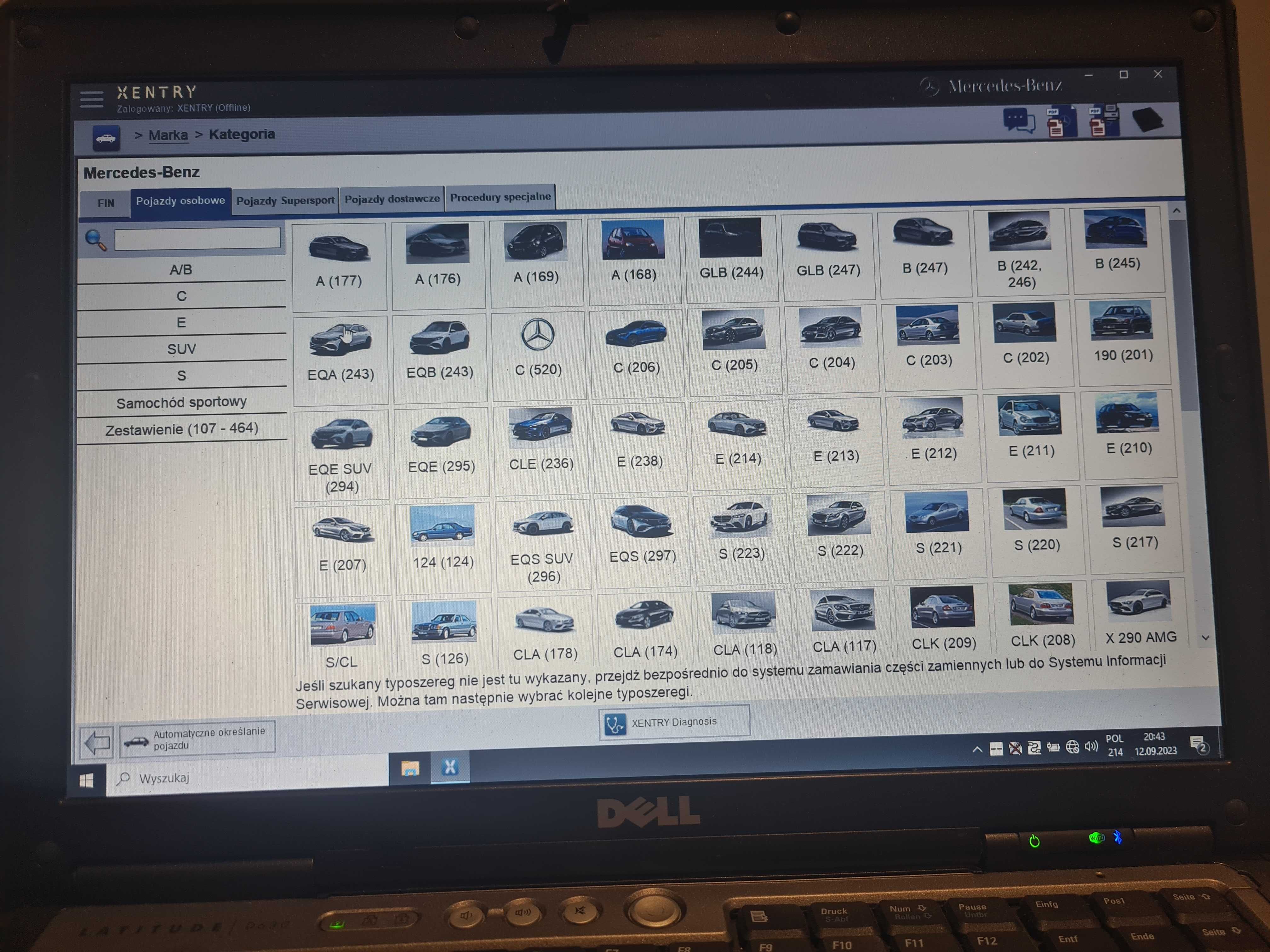The width and height of the screenshot is (1270, 952).
Task: Open the Procedury specjalne tab
Action: pos(500,197)
